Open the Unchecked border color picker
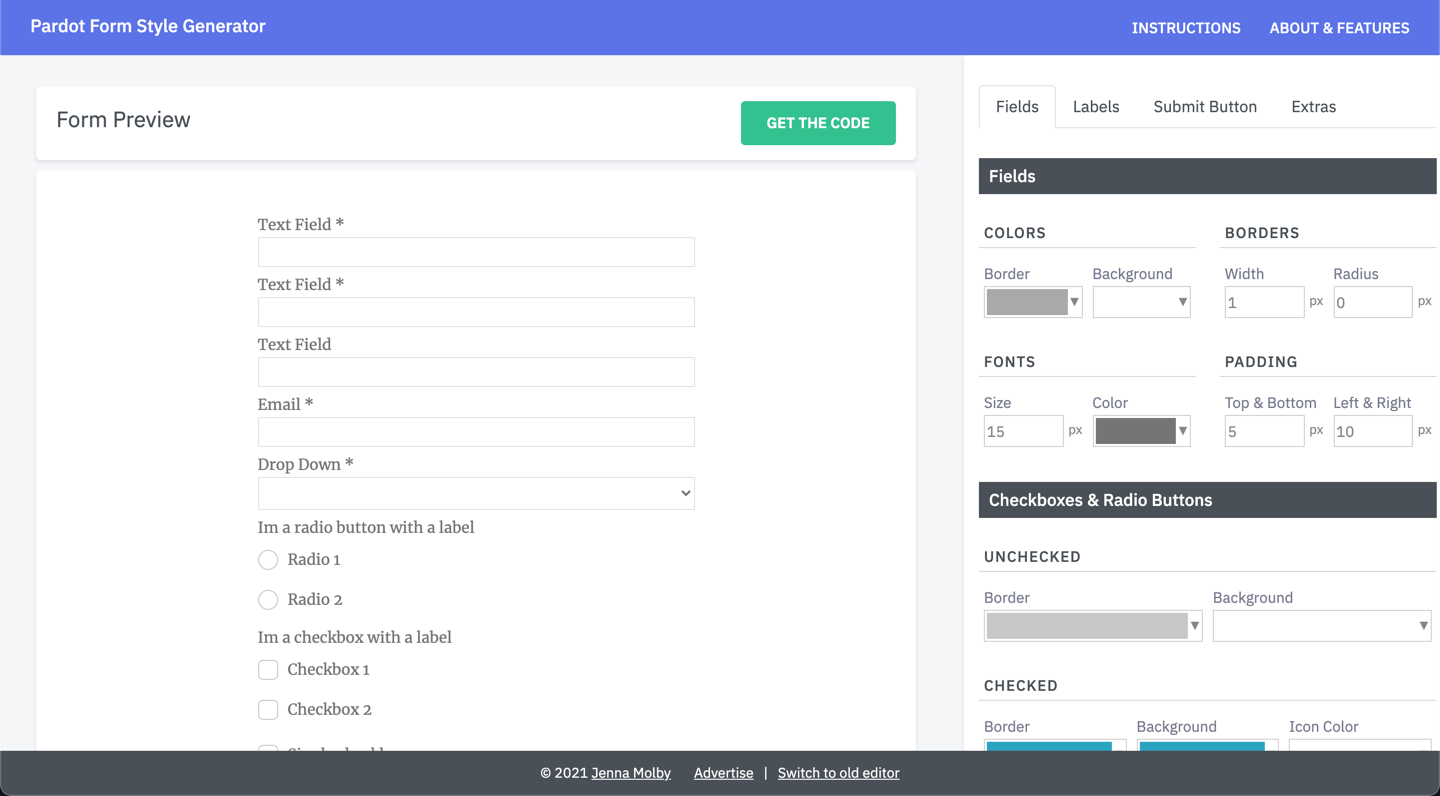The height and width of the screenshot is (796, 1440). click(1092, 626)
